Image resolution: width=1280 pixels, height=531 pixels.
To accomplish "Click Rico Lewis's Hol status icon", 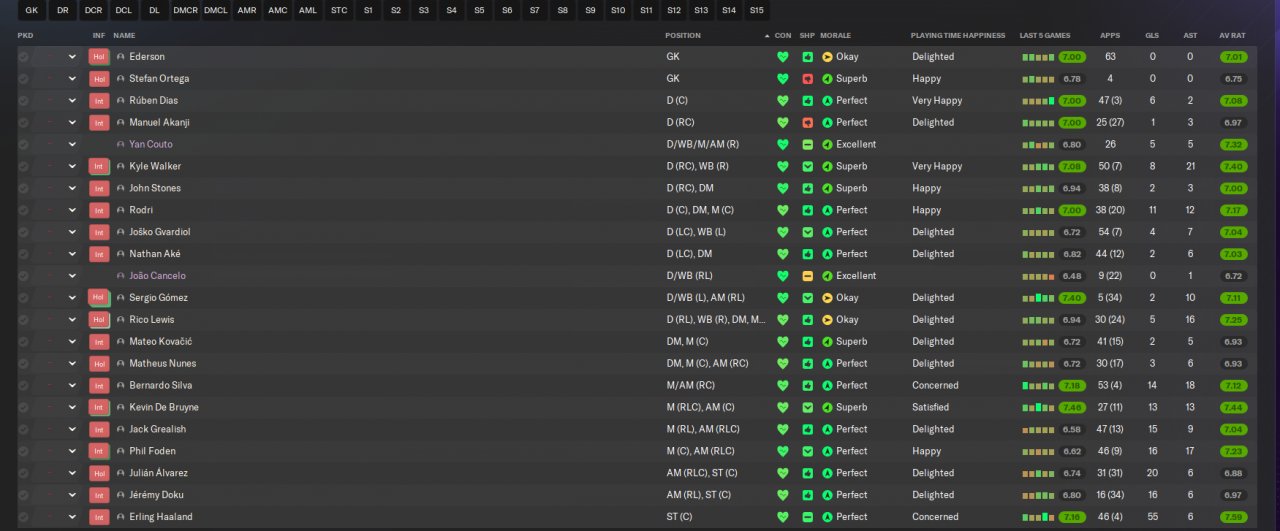I will click(98, 320).
